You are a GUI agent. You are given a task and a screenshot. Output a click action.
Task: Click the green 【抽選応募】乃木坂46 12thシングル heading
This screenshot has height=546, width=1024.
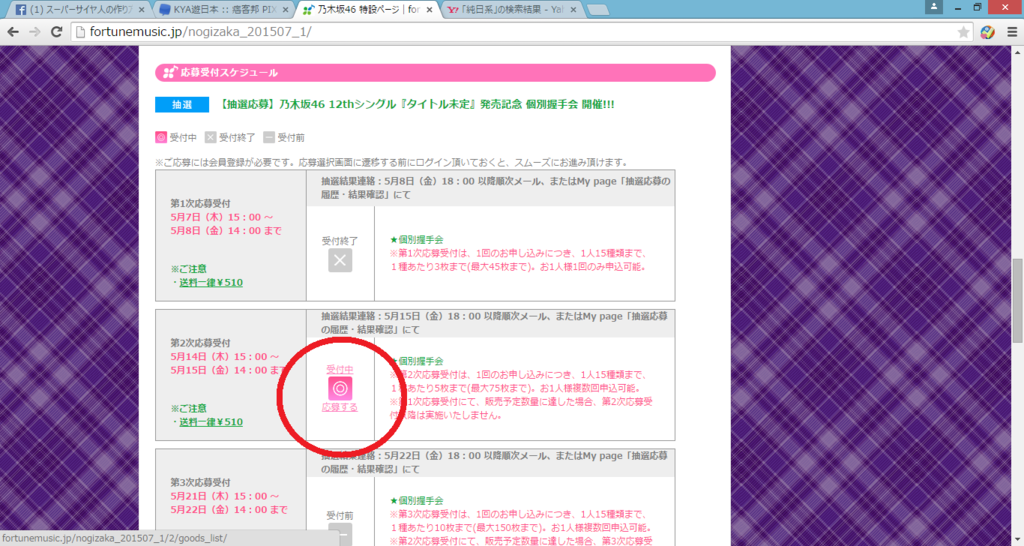(x=415, y=104)
